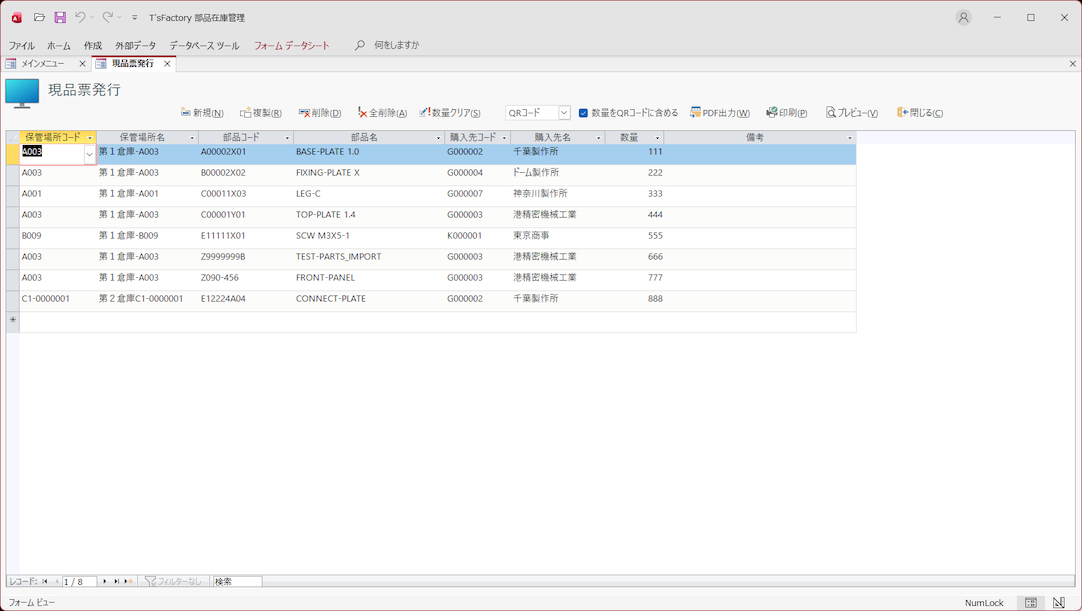Open preview with プレビュー(V) button
This screenshot has width=1082, height=611.
pyautogui.click(x=852, y=113)
